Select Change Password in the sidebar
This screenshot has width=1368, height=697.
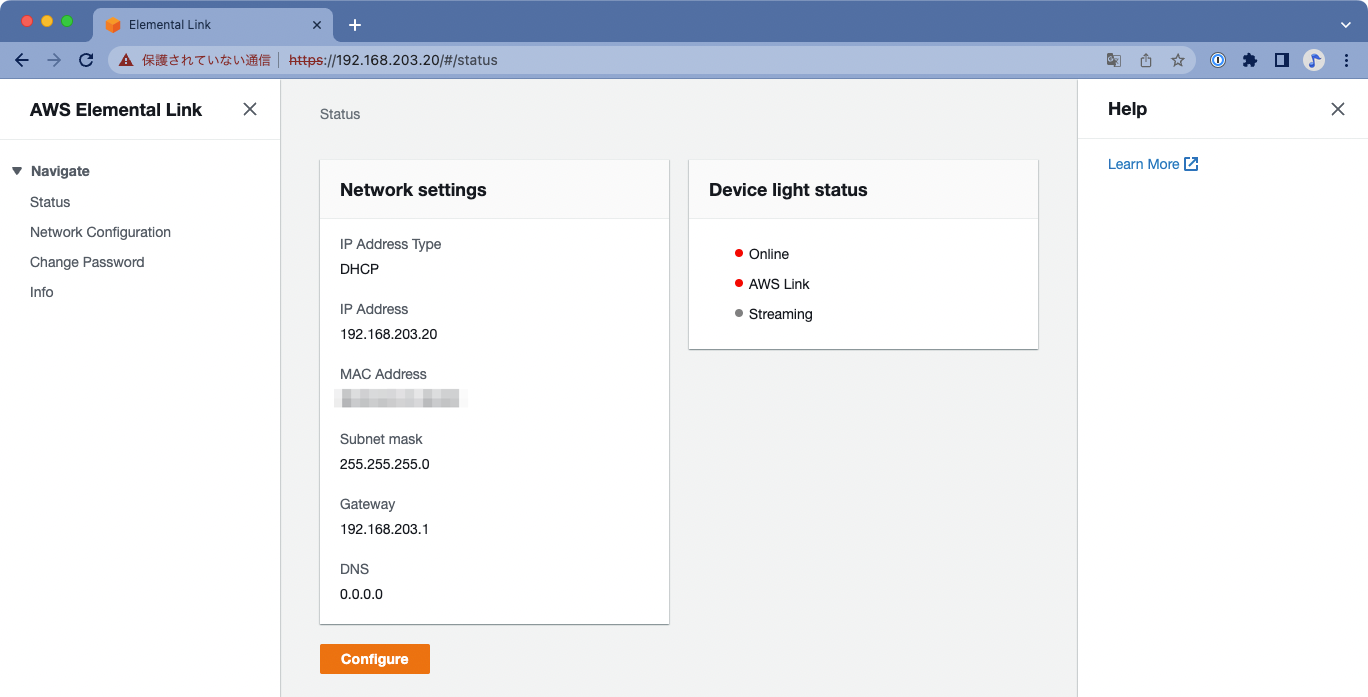85,261
